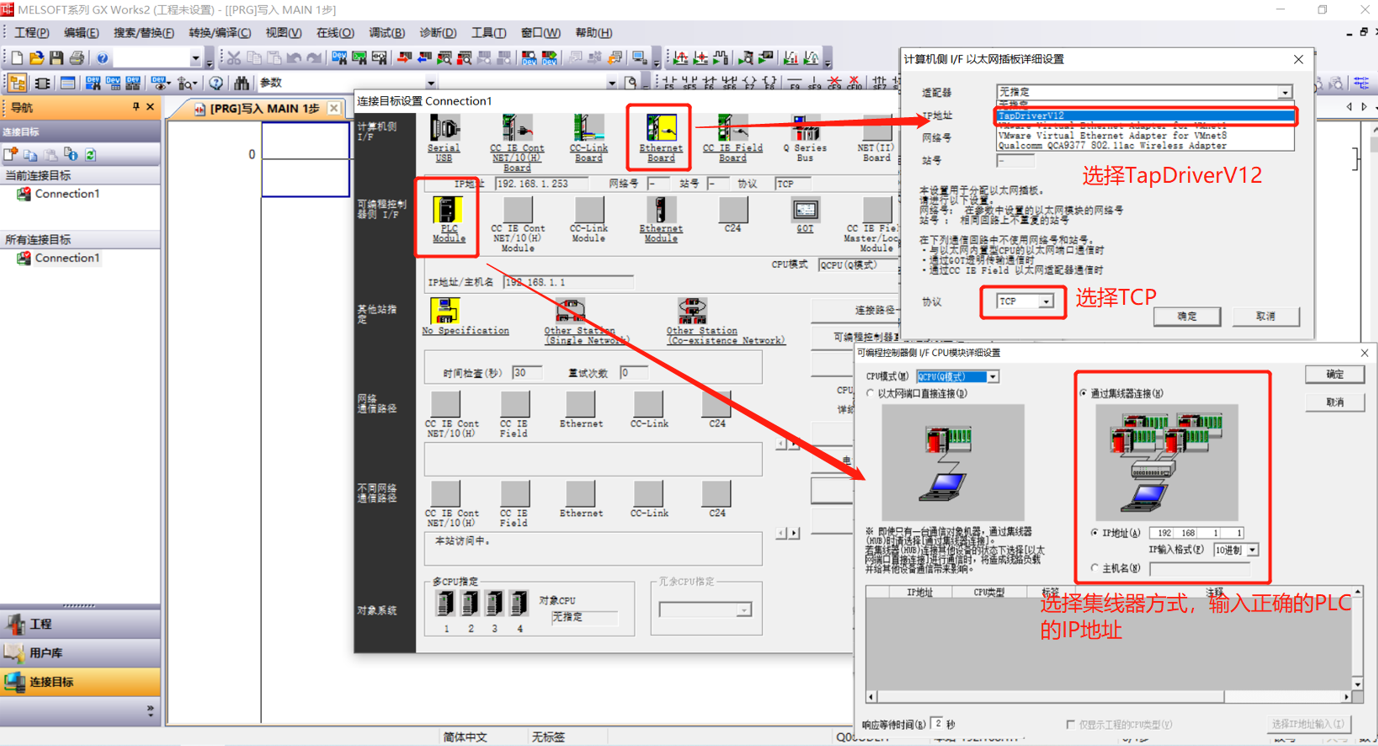
Task: Click the 选择IP地址输入 button
Action: click(1309, 724)
